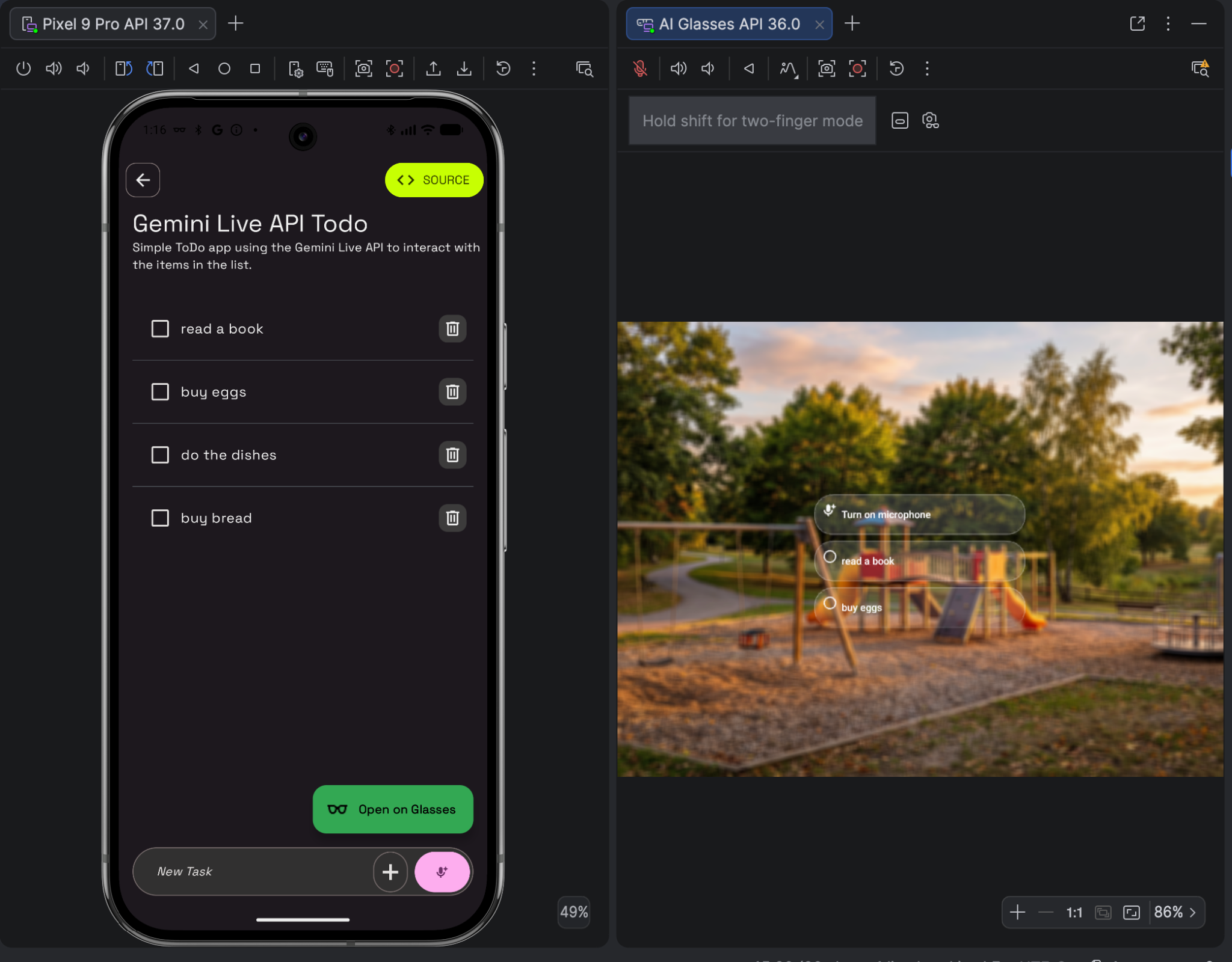
Task: Switch to Pixel 9 Pro API 37.0 tab
Action: 112,24
